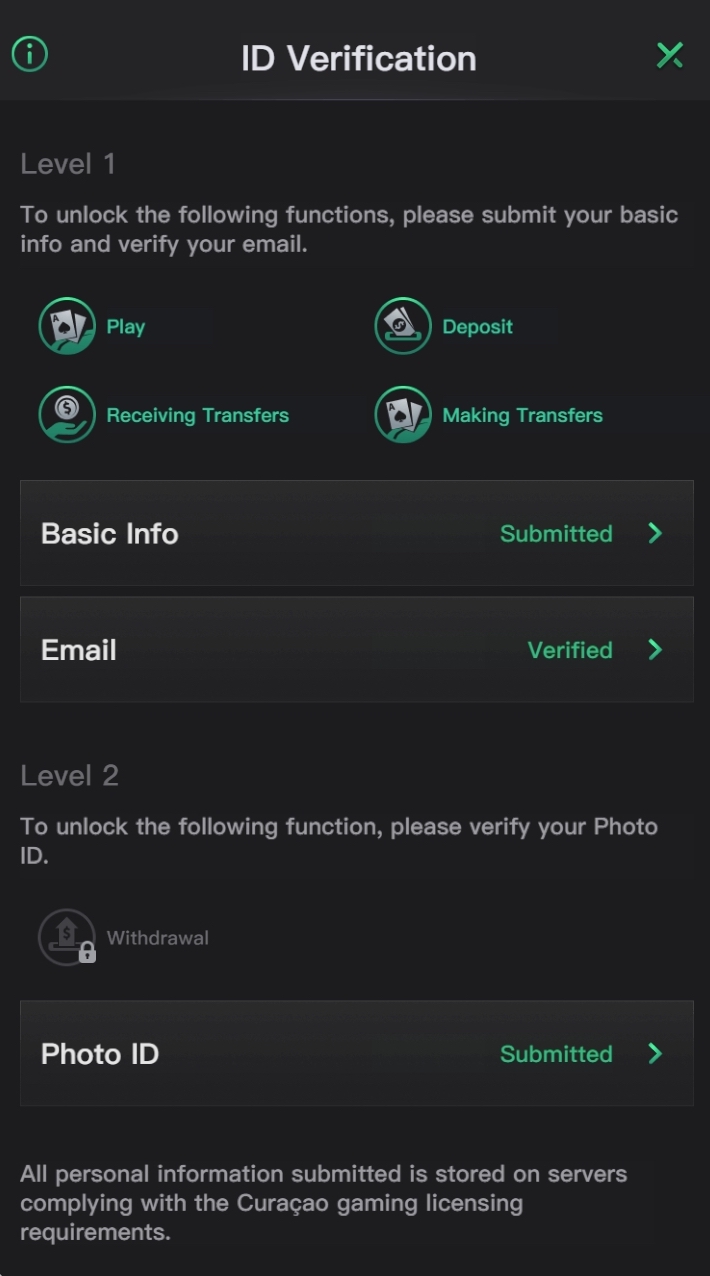Click the greyed Withdrawal label

point(157,938)
